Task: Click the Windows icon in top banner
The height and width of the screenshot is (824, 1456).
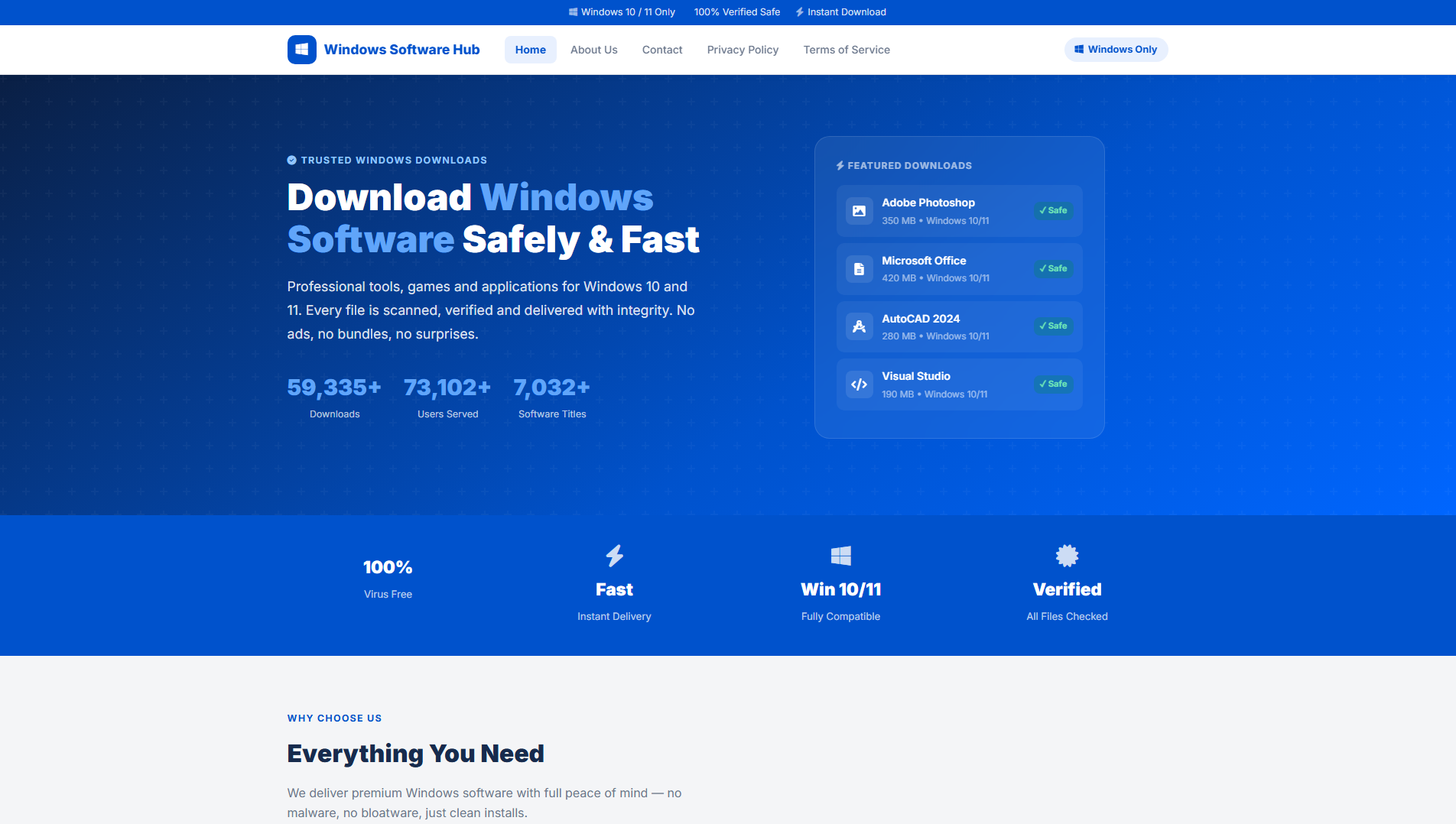Action: coord(574,12)
